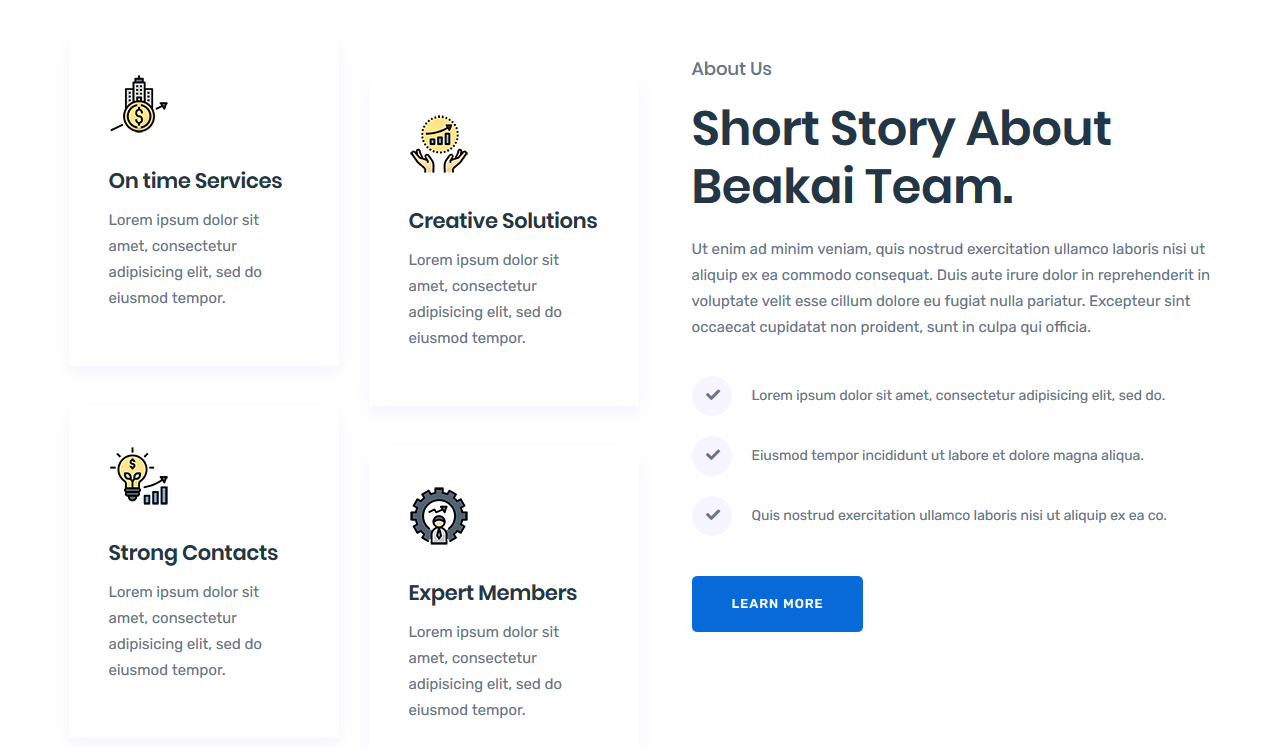Click the lightbulb with bar chart icon

tap(138, 477)
